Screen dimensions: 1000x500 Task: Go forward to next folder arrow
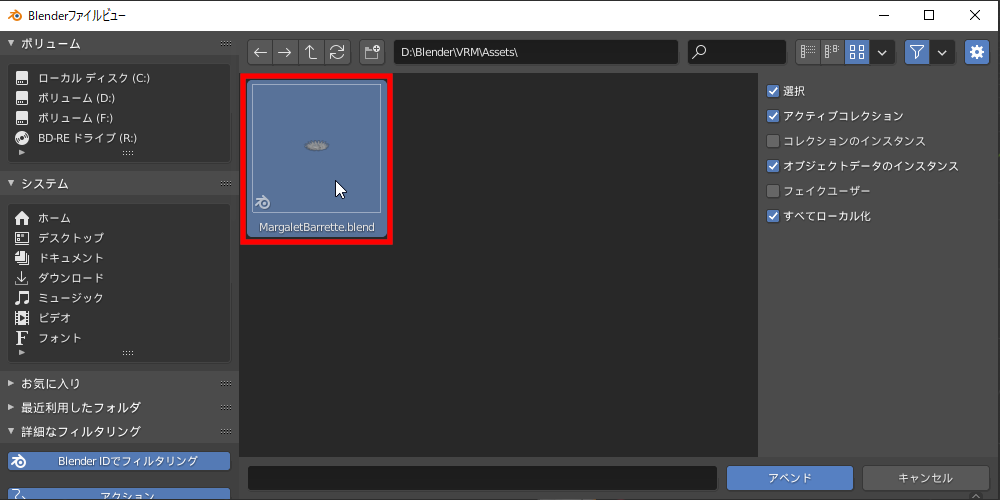285,52
